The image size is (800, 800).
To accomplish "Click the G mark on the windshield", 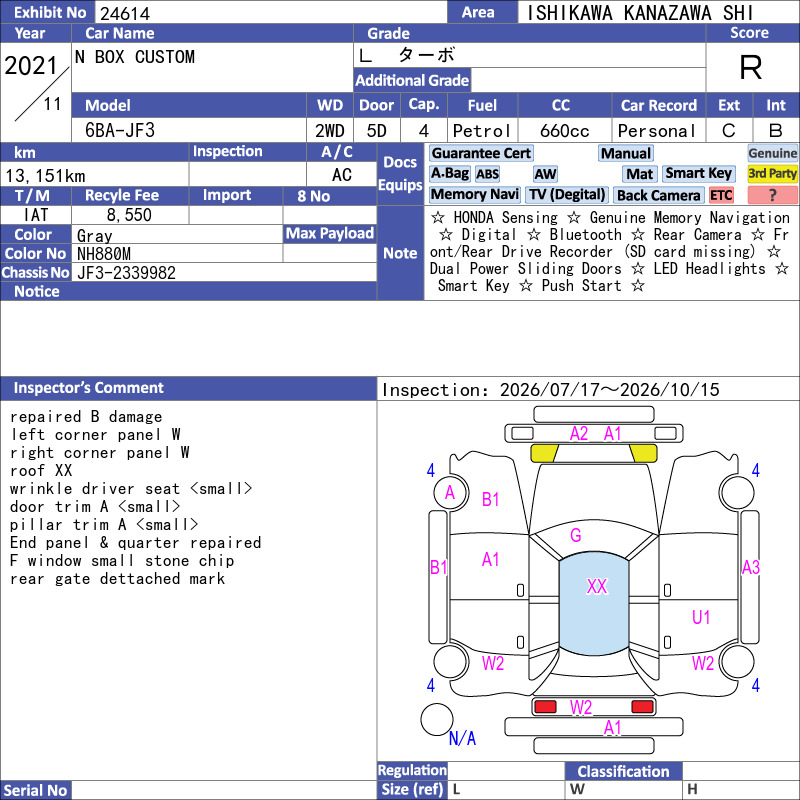I will [576, 535].
